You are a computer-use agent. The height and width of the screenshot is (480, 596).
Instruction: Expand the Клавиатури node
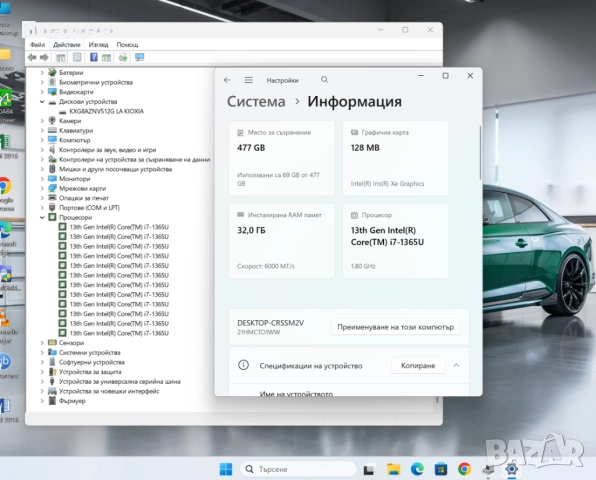(42, 130)
